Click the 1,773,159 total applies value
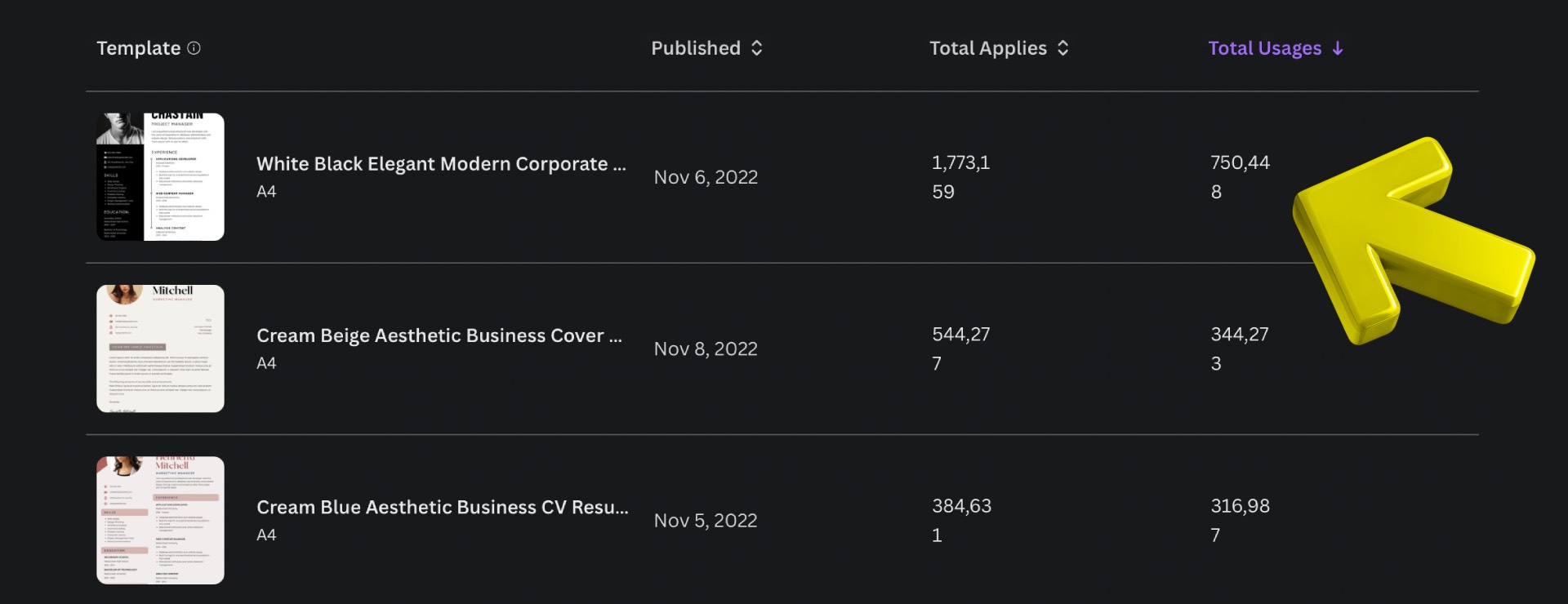The image size is (1568, 604). [x=960, y=177]
